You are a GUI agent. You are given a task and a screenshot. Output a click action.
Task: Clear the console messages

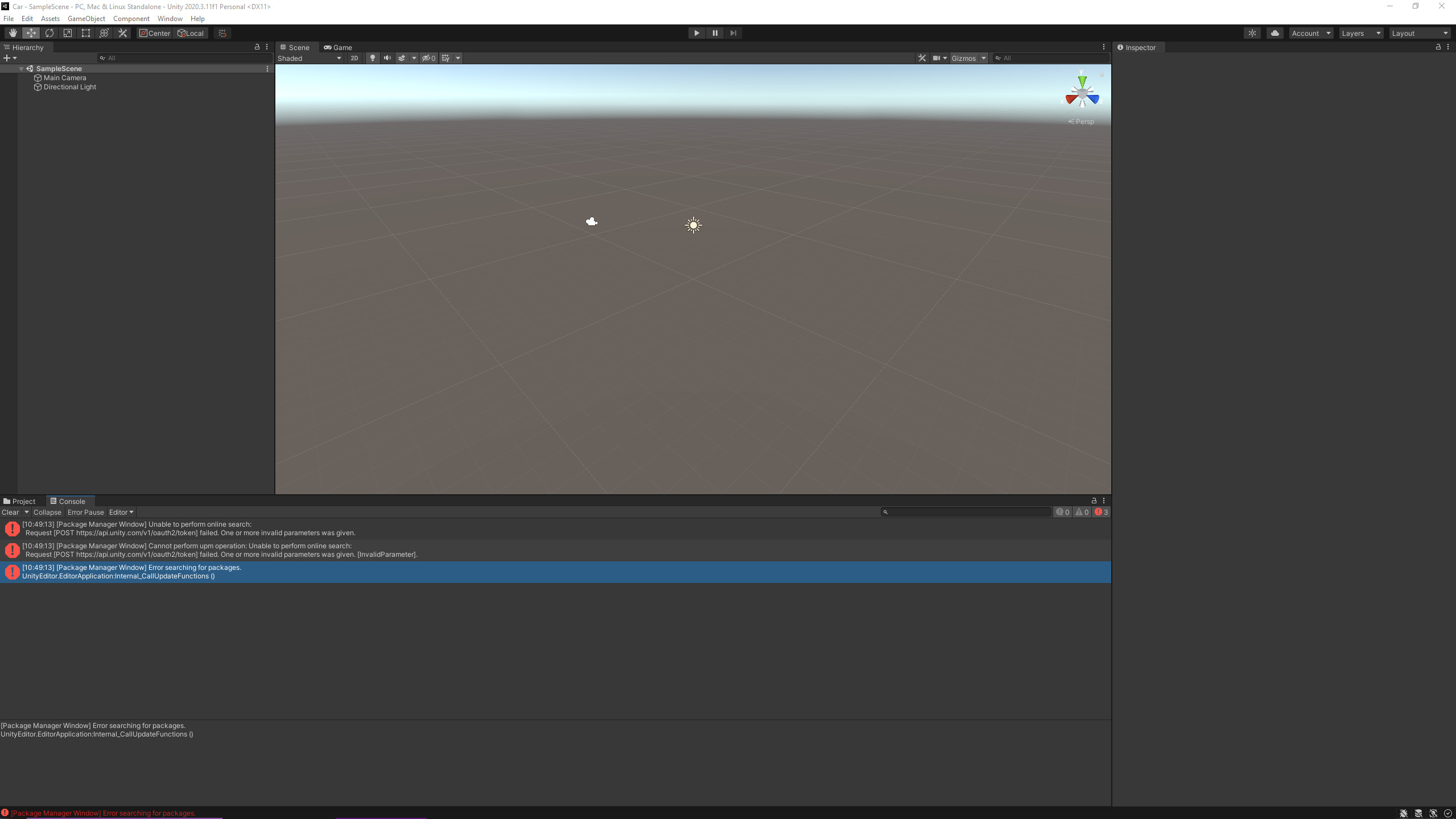[x=10, y=512]
